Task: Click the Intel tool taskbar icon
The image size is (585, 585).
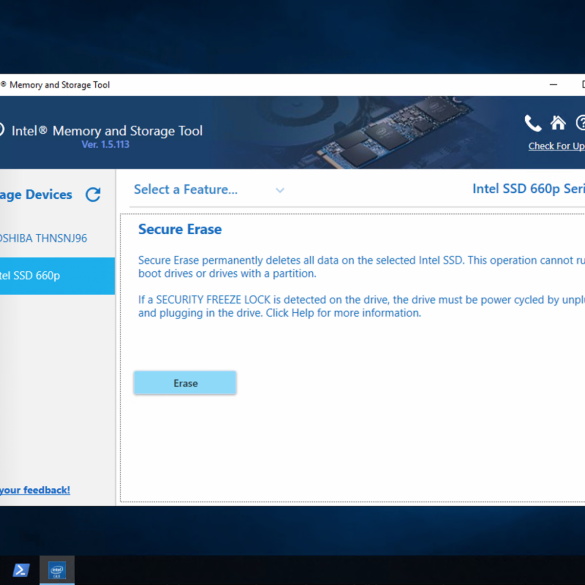Action: coord(57,570)
